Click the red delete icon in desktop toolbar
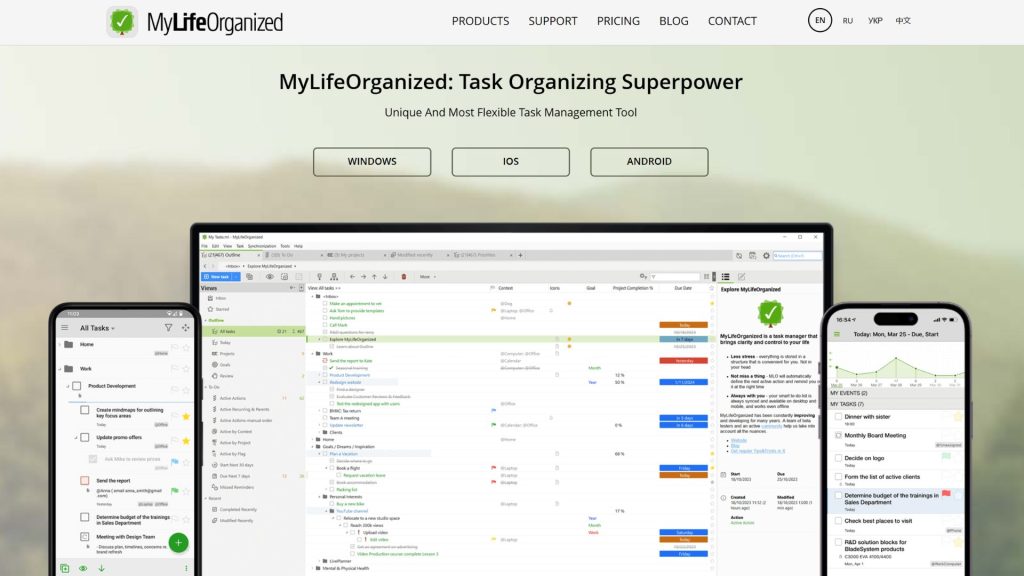This screenshot has width=1024, height=576. click(404, 277)
